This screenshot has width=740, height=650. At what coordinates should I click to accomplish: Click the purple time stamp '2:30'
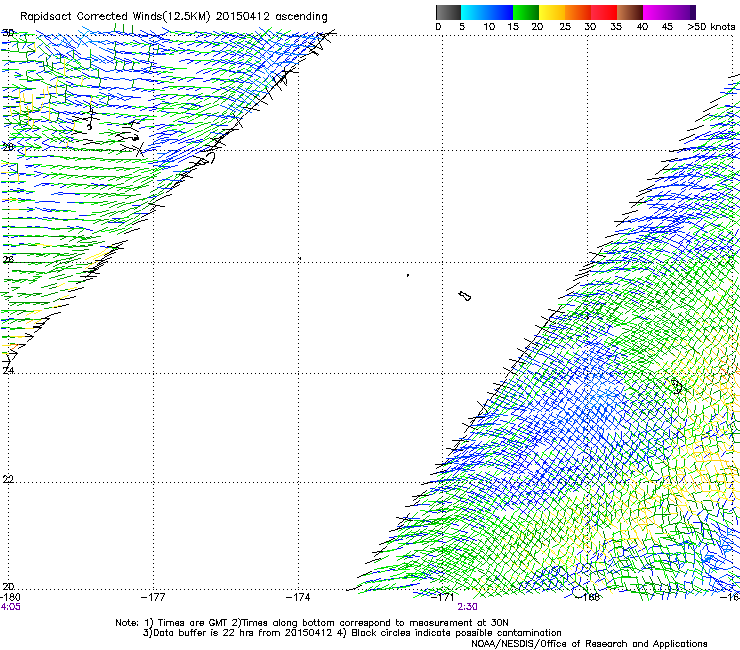(x=467, y=607)
